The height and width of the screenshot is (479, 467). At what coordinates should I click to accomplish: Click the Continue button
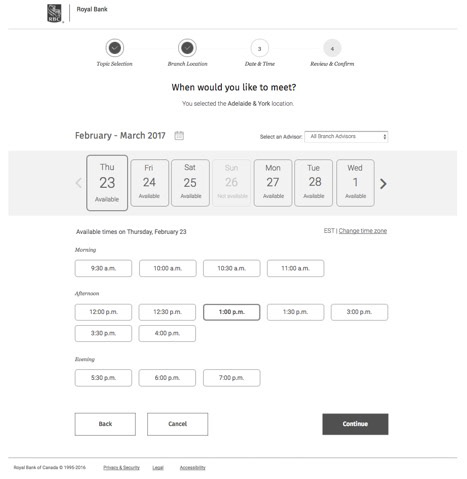coord(355,424)
